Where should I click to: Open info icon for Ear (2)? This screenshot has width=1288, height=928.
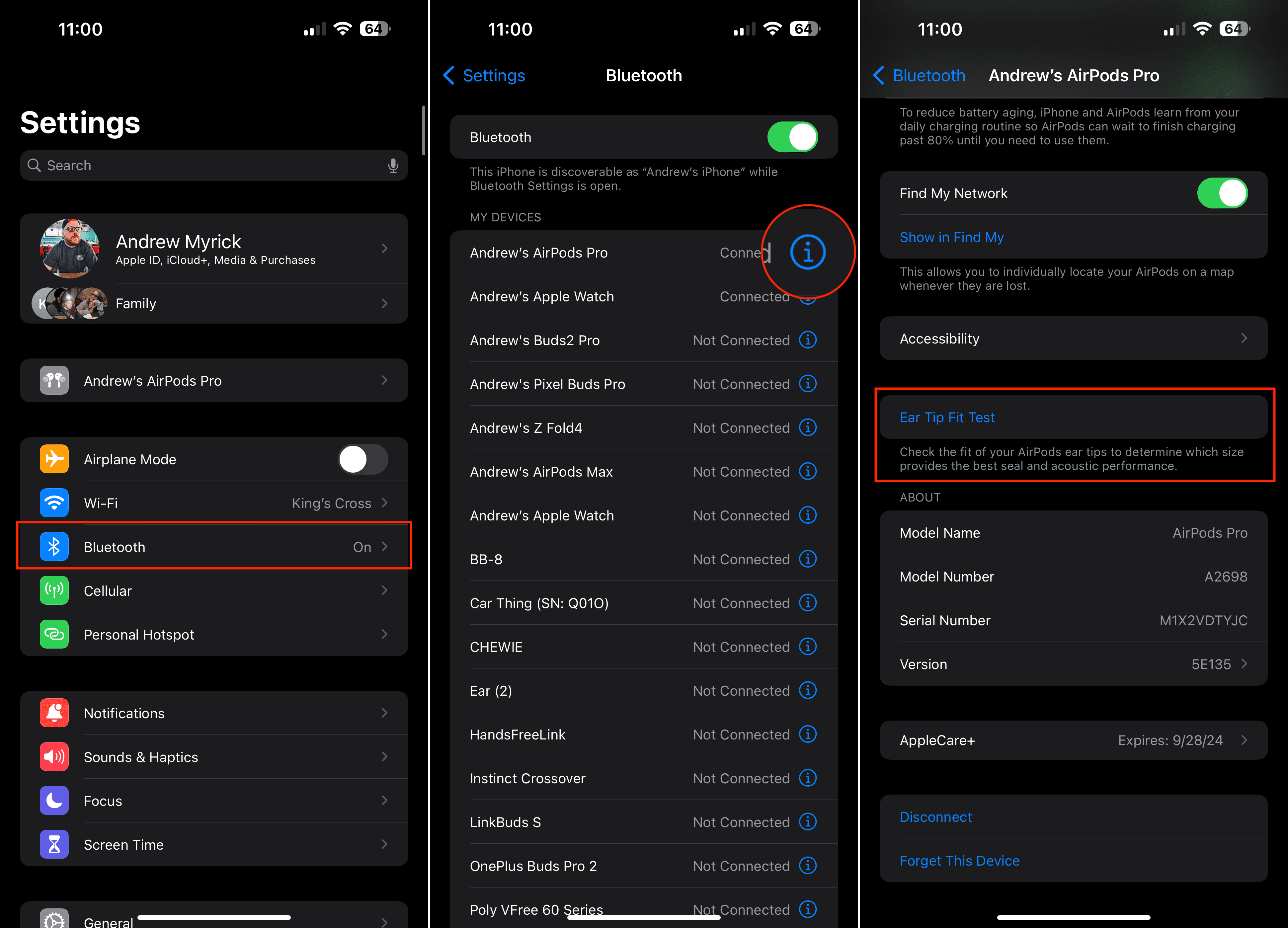808,690
